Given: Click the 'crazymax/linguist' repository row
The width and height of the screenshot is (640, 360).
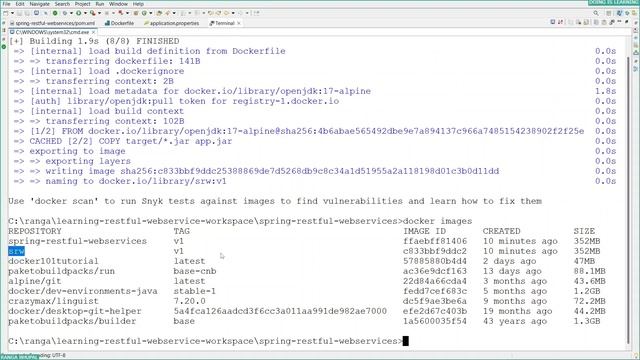Looking at the screenshot, I should coord(53,301).
